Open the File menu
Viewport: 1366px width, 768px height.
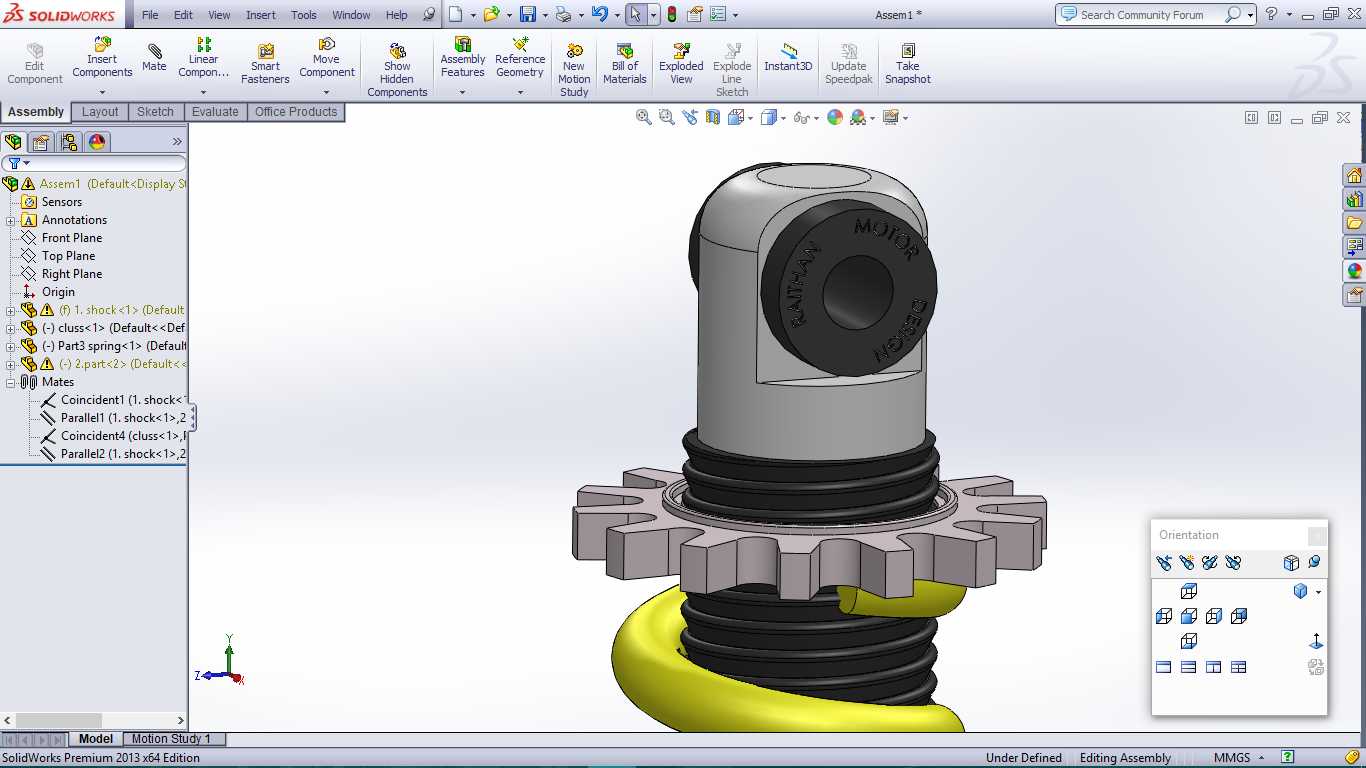pyautogui.click(x=150, y=15)
